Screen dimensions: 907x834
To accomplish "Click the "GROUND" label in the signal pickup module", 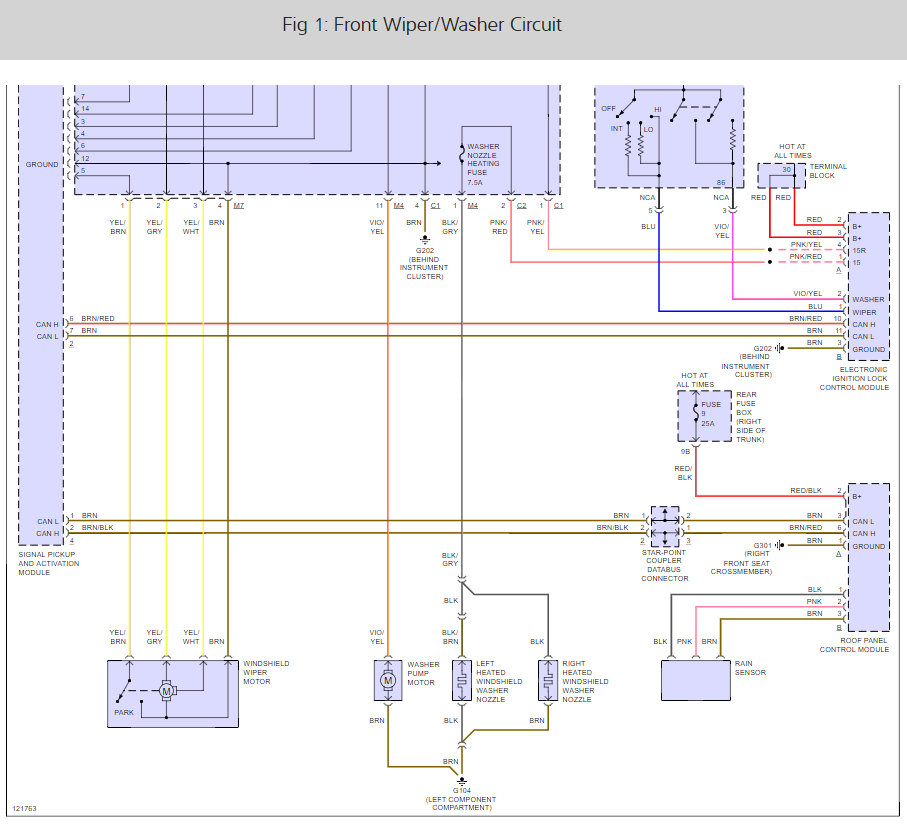I will 42,165.
